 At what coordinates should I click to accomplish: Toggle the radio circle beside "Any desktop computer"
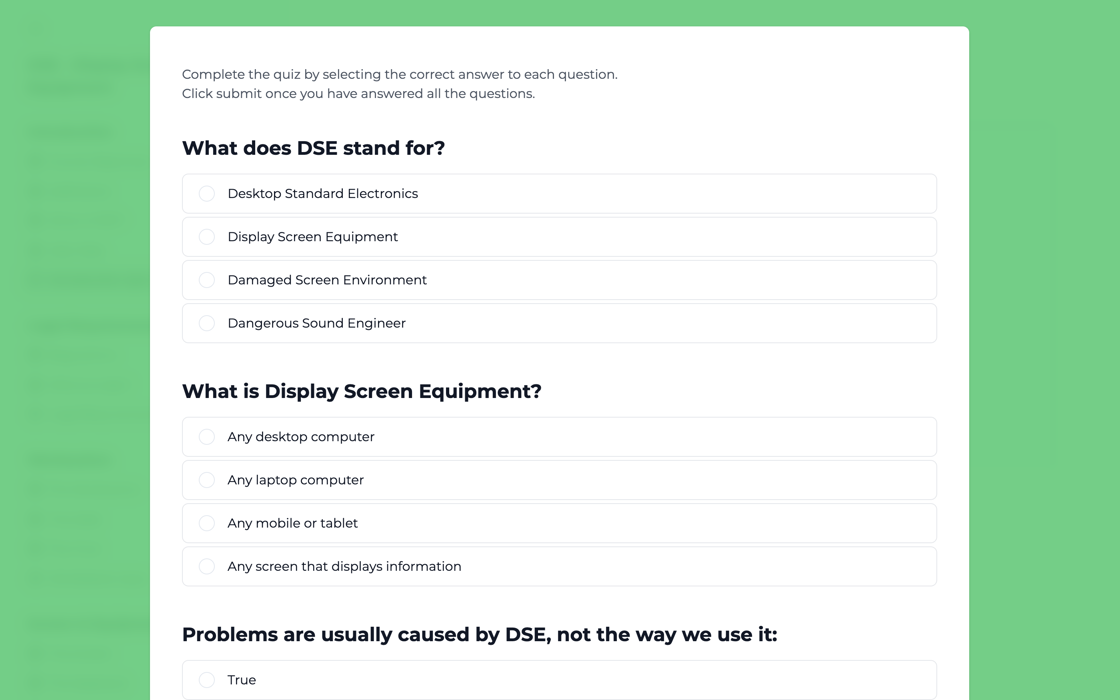click(206, 437)
